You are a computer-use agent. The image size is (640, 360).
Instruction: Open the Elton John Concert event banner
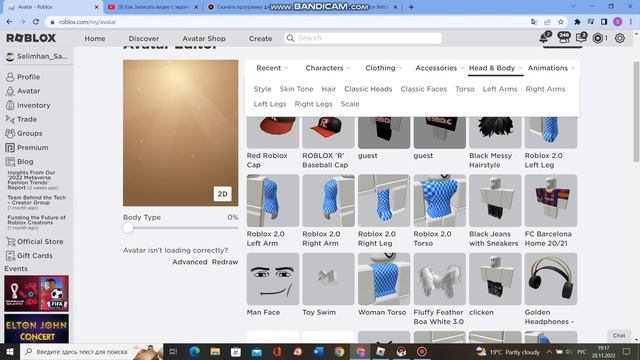tap(36, 329)
